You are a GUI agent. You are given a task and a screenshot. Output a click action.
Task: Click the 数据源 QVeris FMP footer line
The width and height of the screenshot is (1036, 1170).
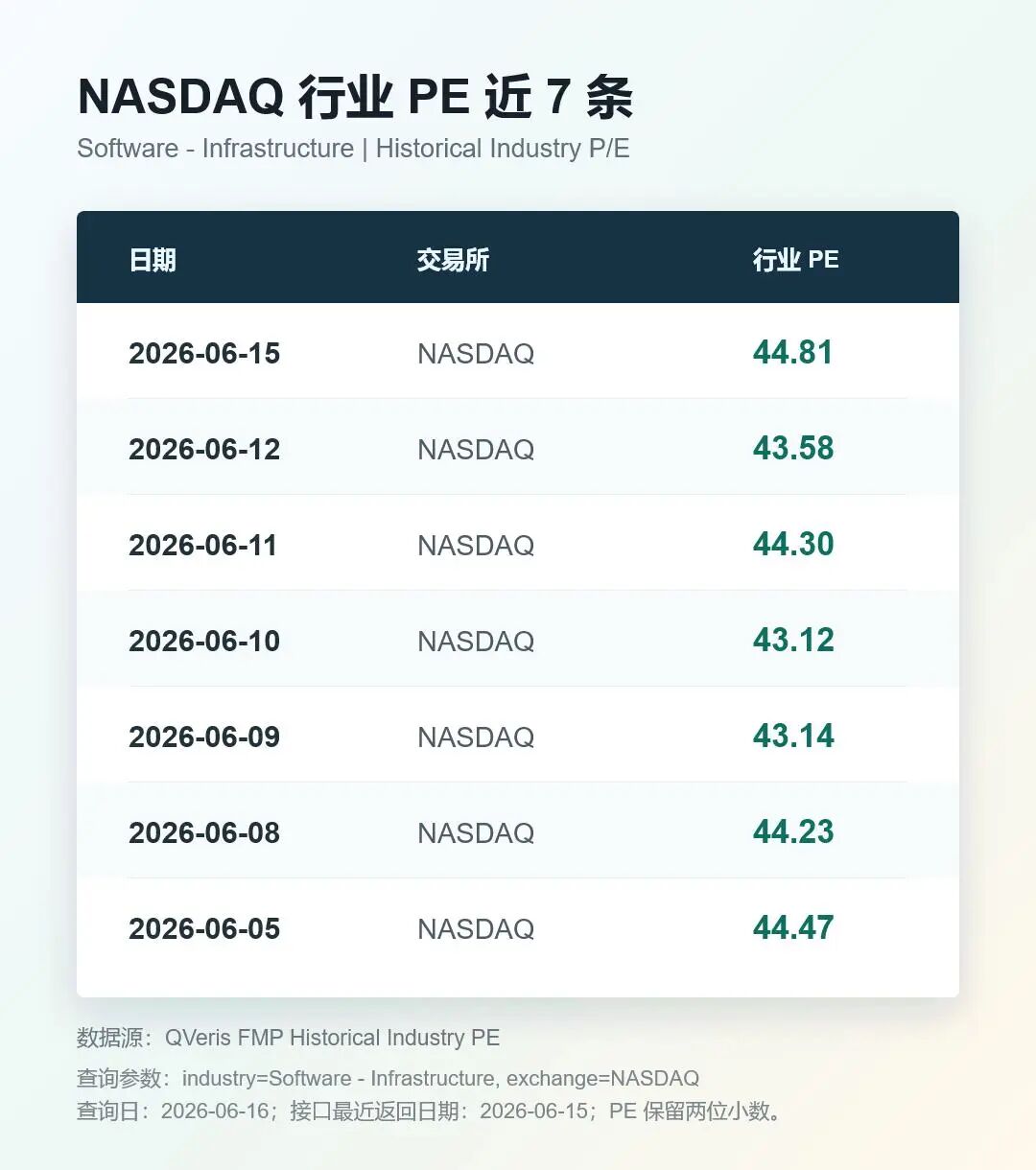tap(288, 1038)
